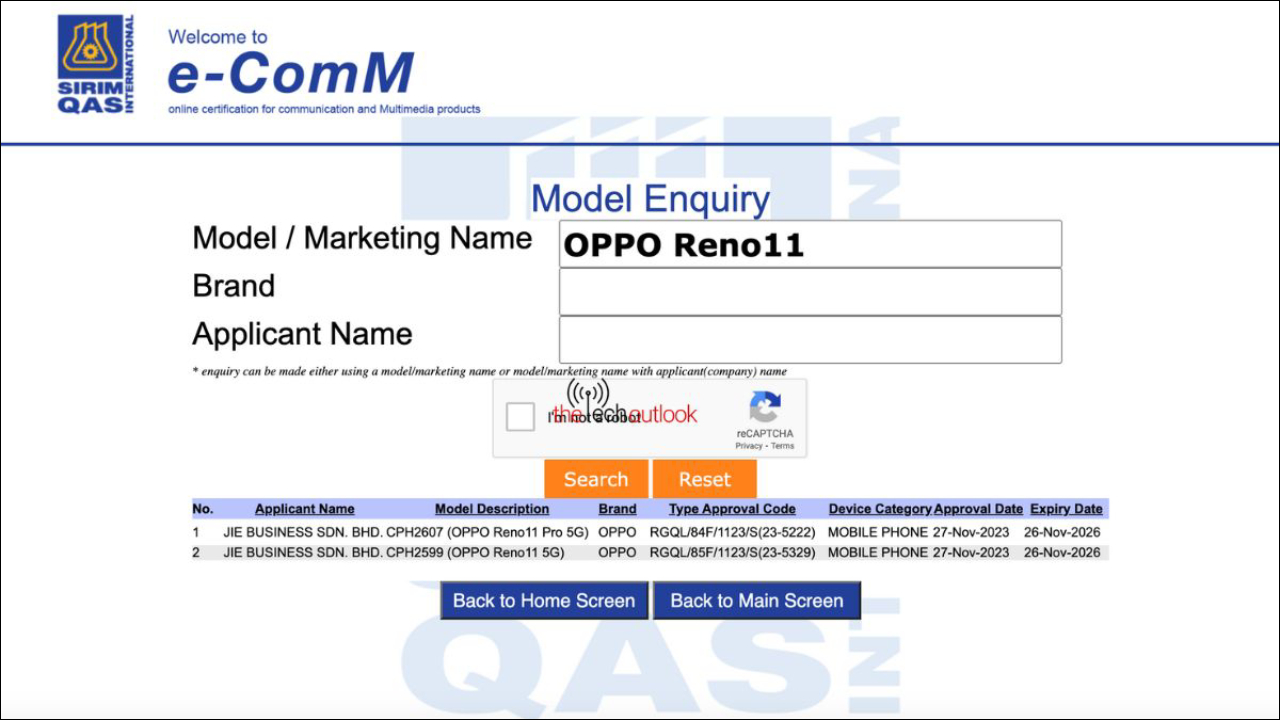The image size is (1280, 720).
Task: Sort by Type Approval Code header
Action: (x=732, y=509)
